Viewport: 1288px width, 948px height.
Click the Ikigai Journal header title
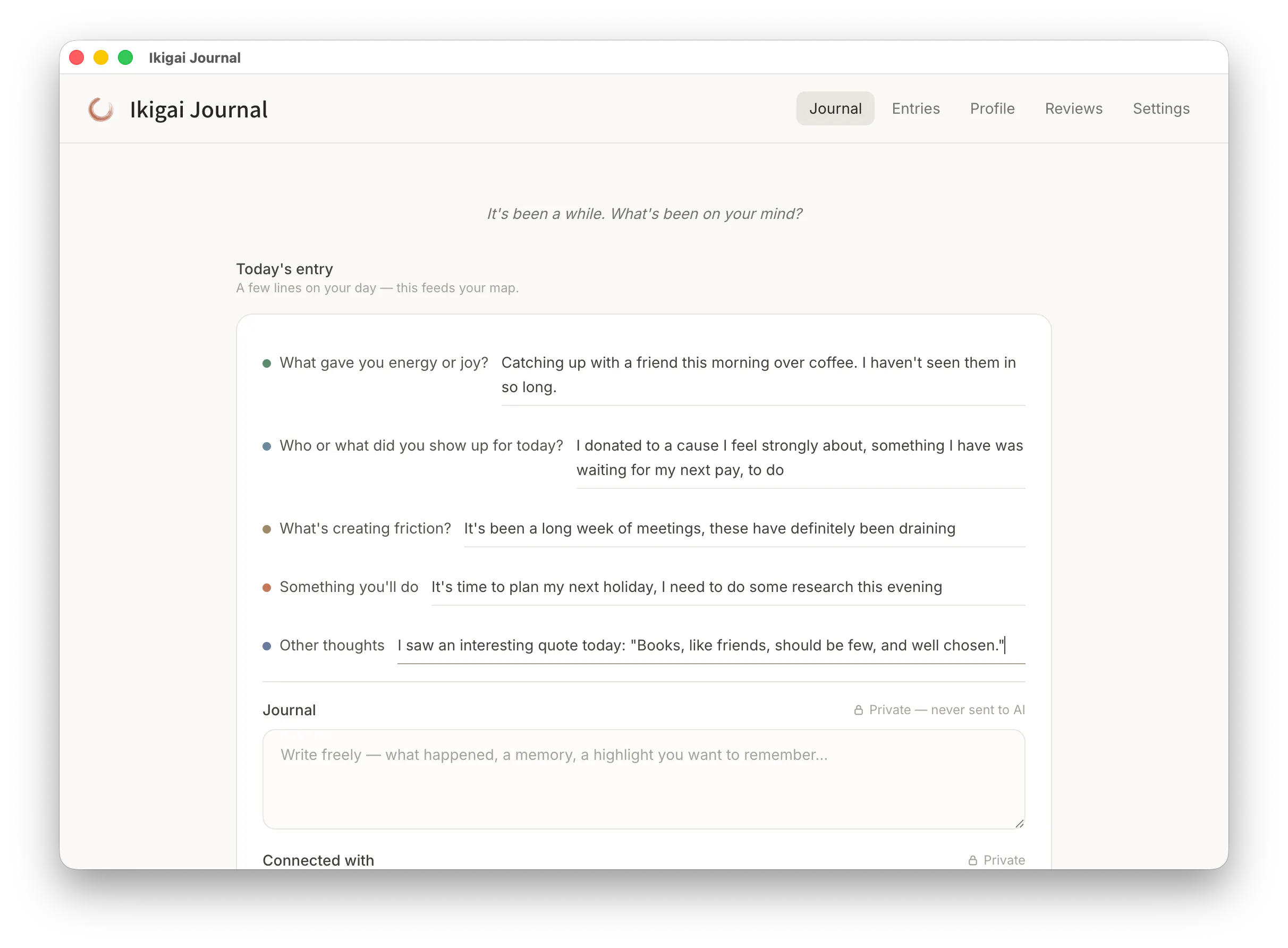pyautogui.click(x=199, y=109)
